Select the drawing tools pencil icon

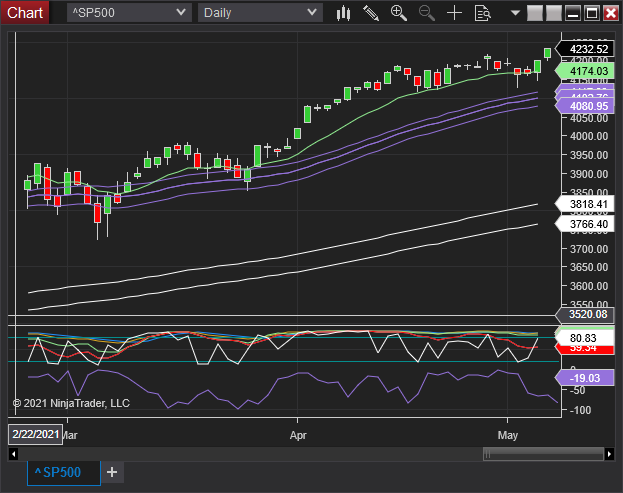point(371,13)
